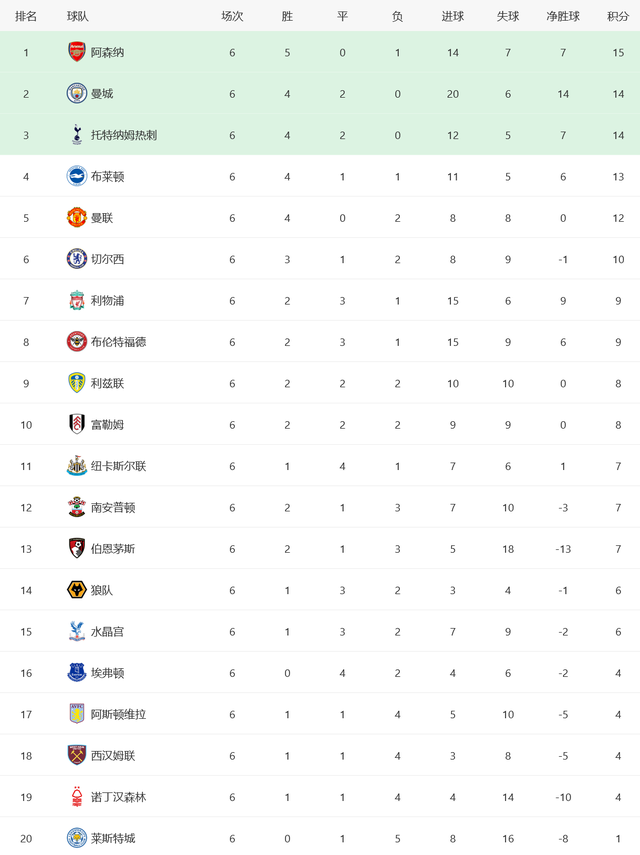Select the Tottenham Hotspur cockerel logo
Image resolution: width=640 pixels, height=855 pixels.
coord(77,135)
